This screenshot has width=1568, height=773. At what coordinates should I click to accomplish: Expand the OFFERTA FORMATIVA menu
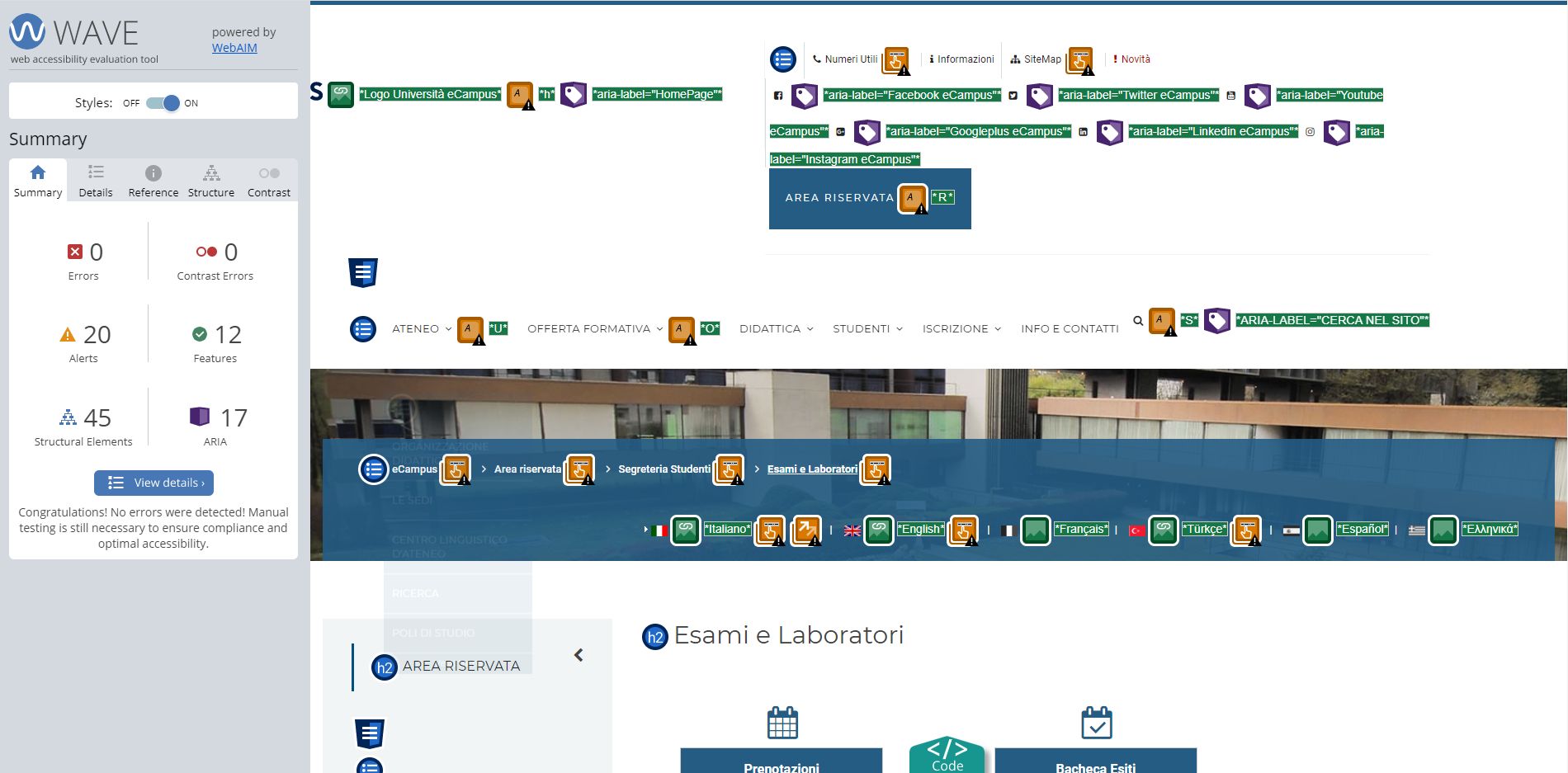pyautogui.click(x=595, y=328)
